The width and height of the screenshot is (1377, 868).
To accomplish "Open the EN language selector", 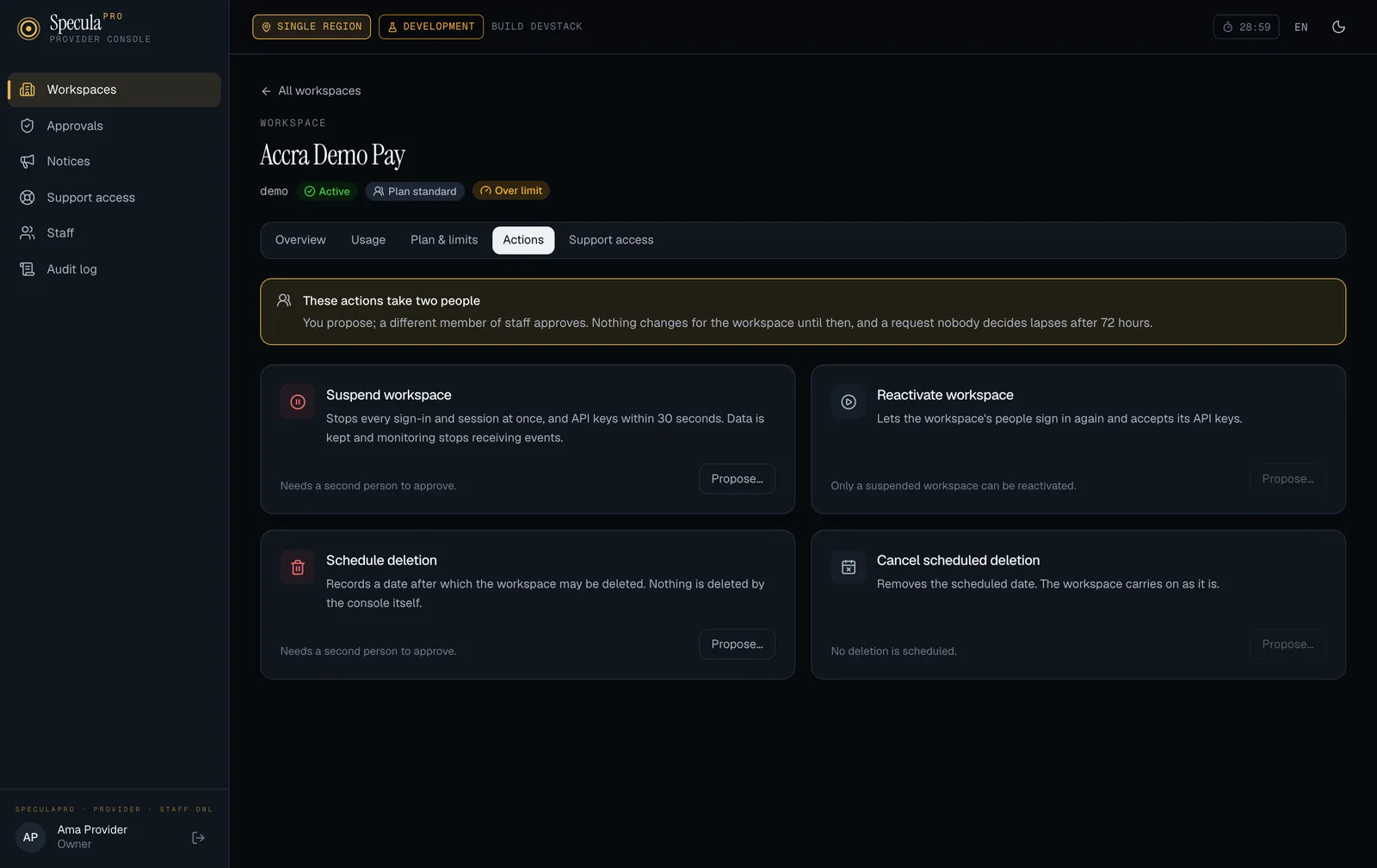I will [x=1301, y=27].
